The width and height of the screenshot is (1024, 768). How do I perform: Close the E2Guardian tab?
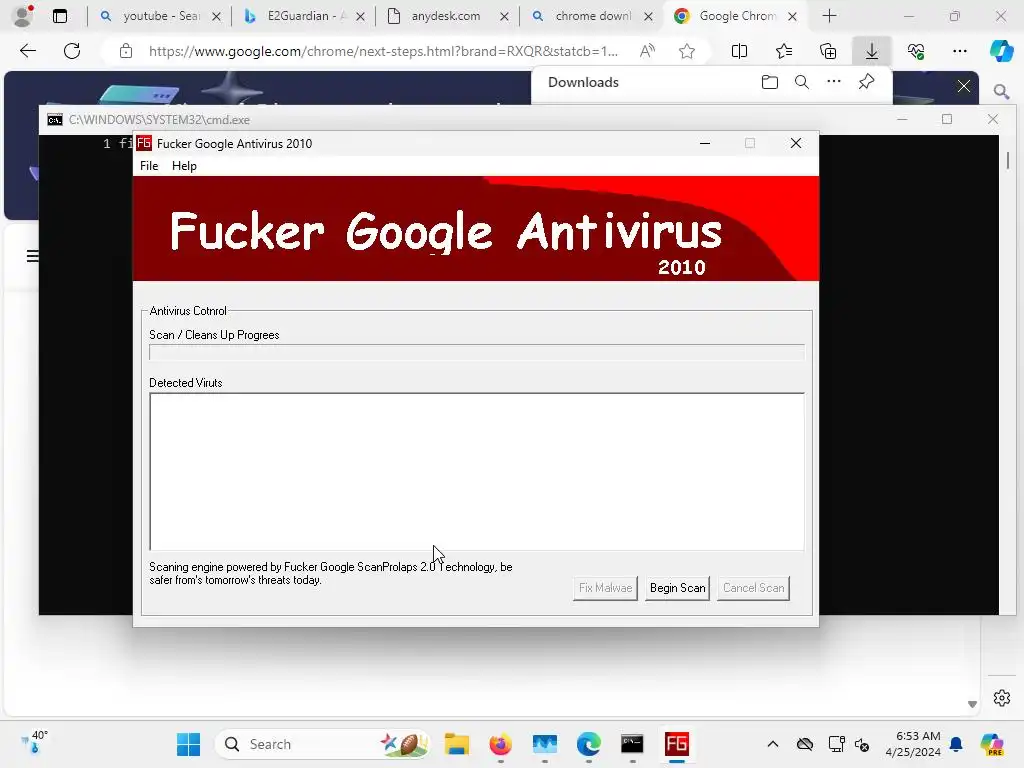coord(360,16)
